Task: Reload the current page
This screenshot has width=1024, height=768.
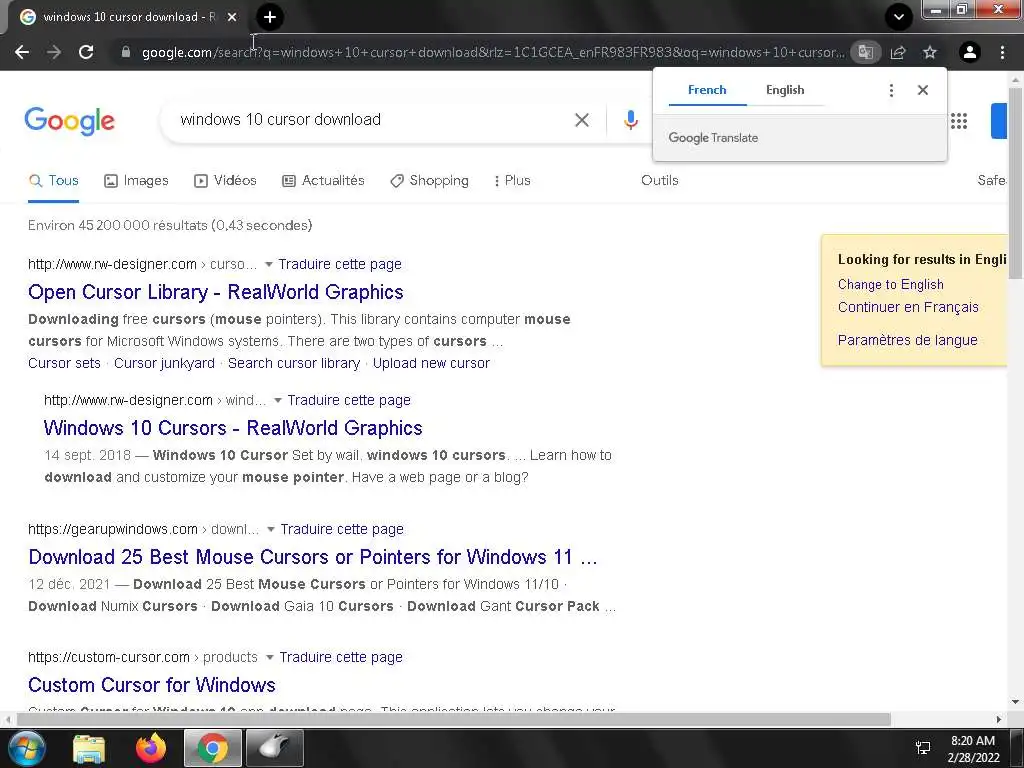Action: [x=86, y=52]
